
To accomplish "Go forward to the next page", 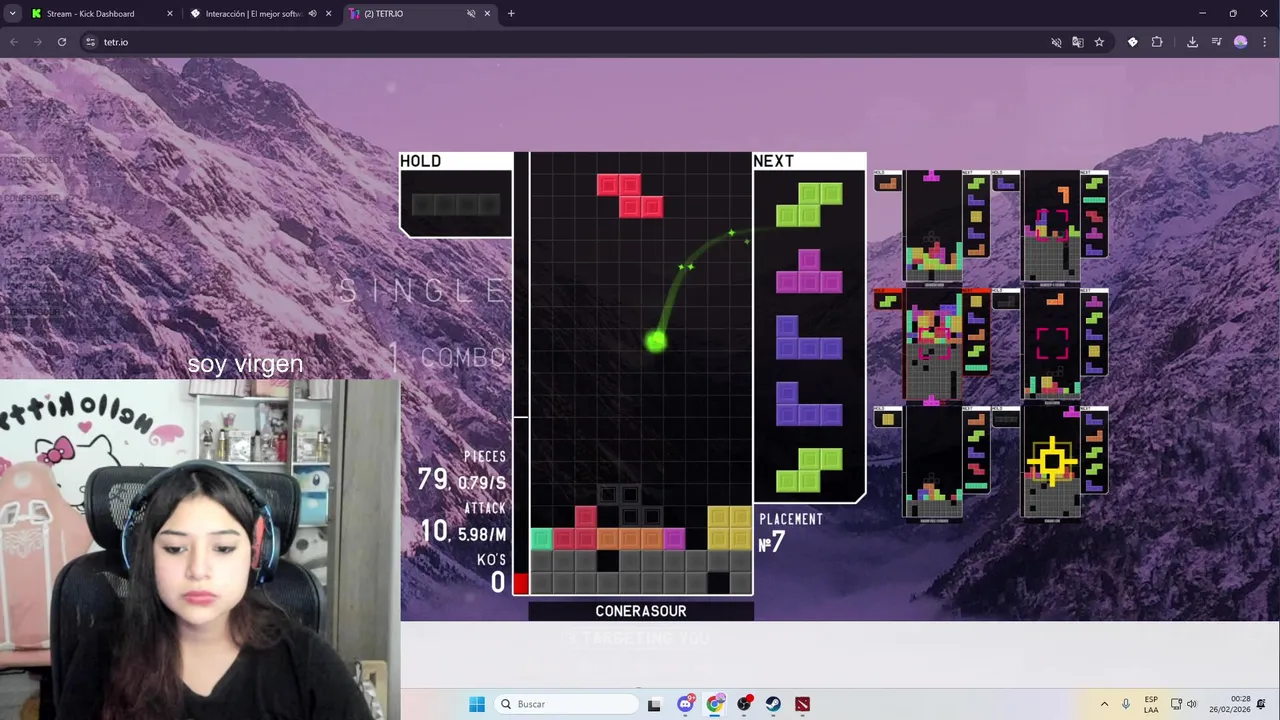I will [38, 42].
